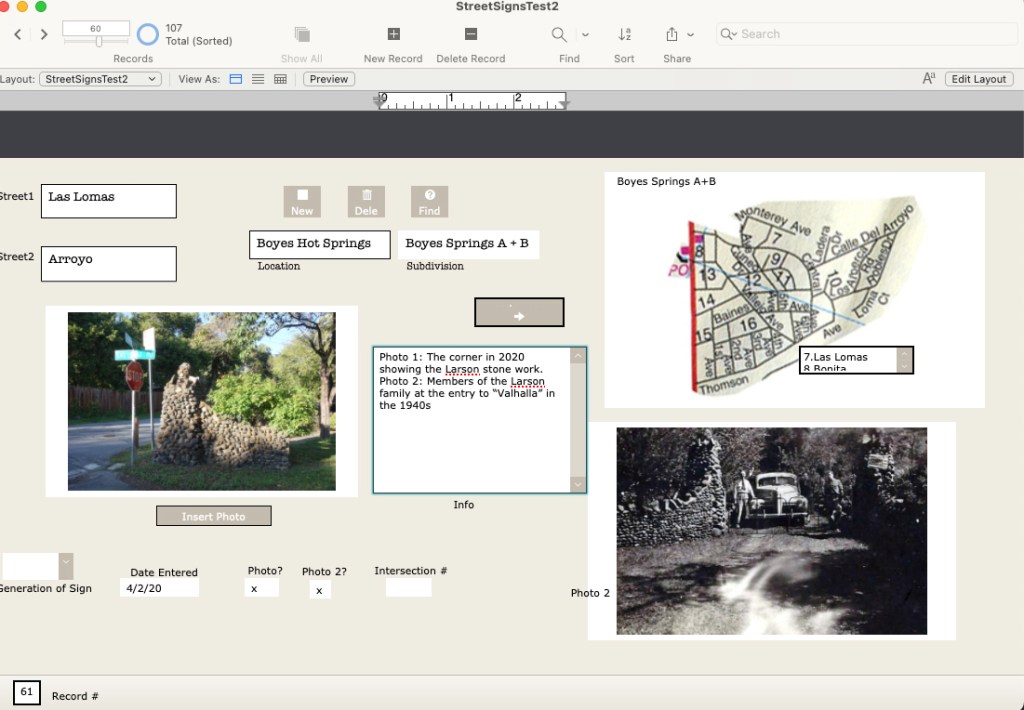
Task: Open the Layout StreetSignsTest2 dropdown
Action: tap(100, 79)
